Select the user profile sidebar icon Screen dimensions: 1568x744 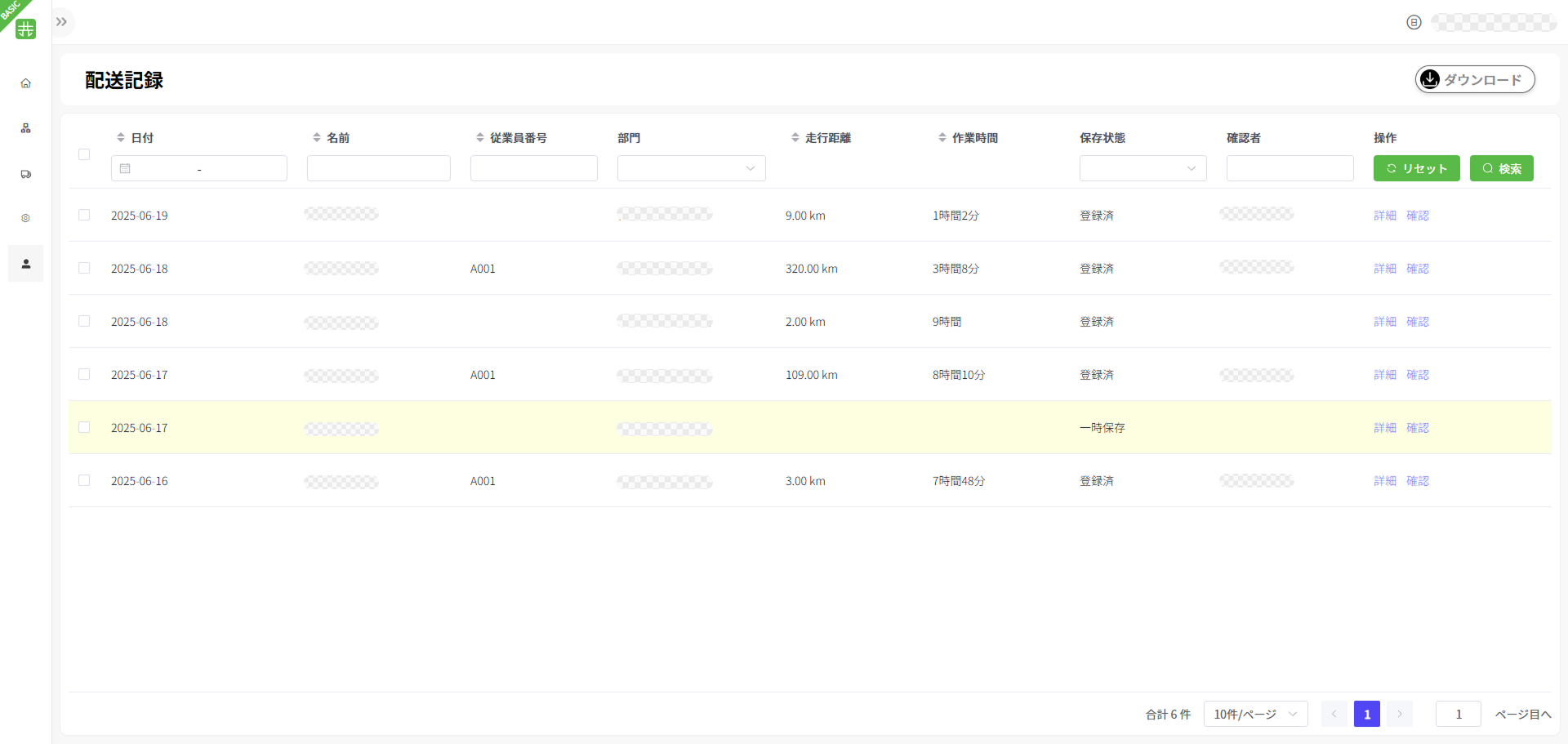pyautogui.click(x=25, y=264)
